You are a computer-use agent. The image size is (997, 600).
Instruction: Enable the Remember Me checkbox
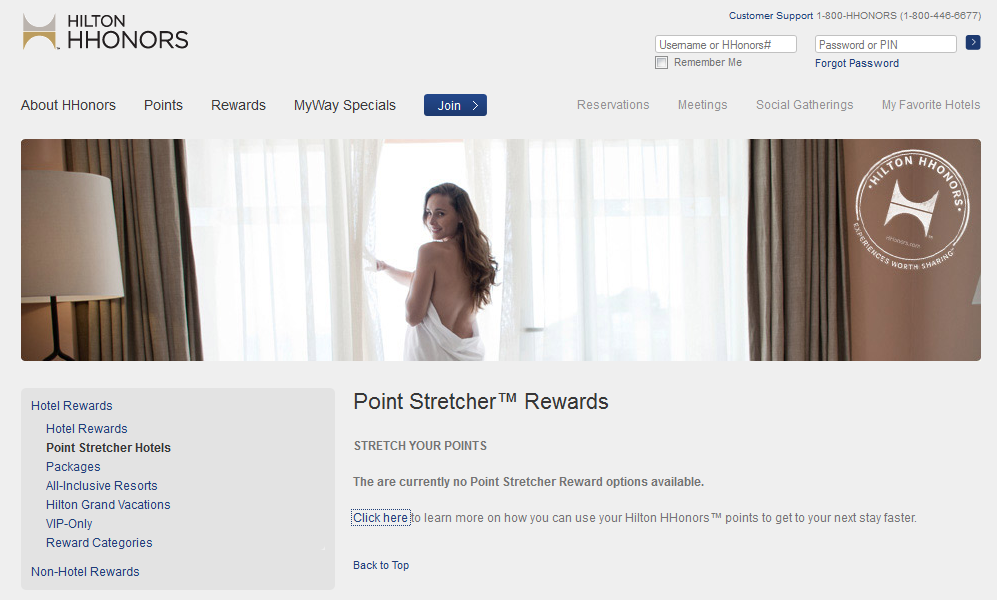(x=661, y=63)
